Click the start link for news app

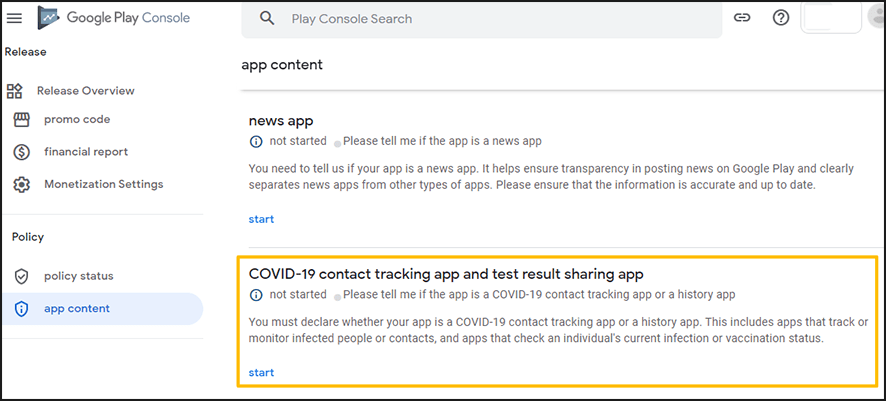(x=261, y=219)
